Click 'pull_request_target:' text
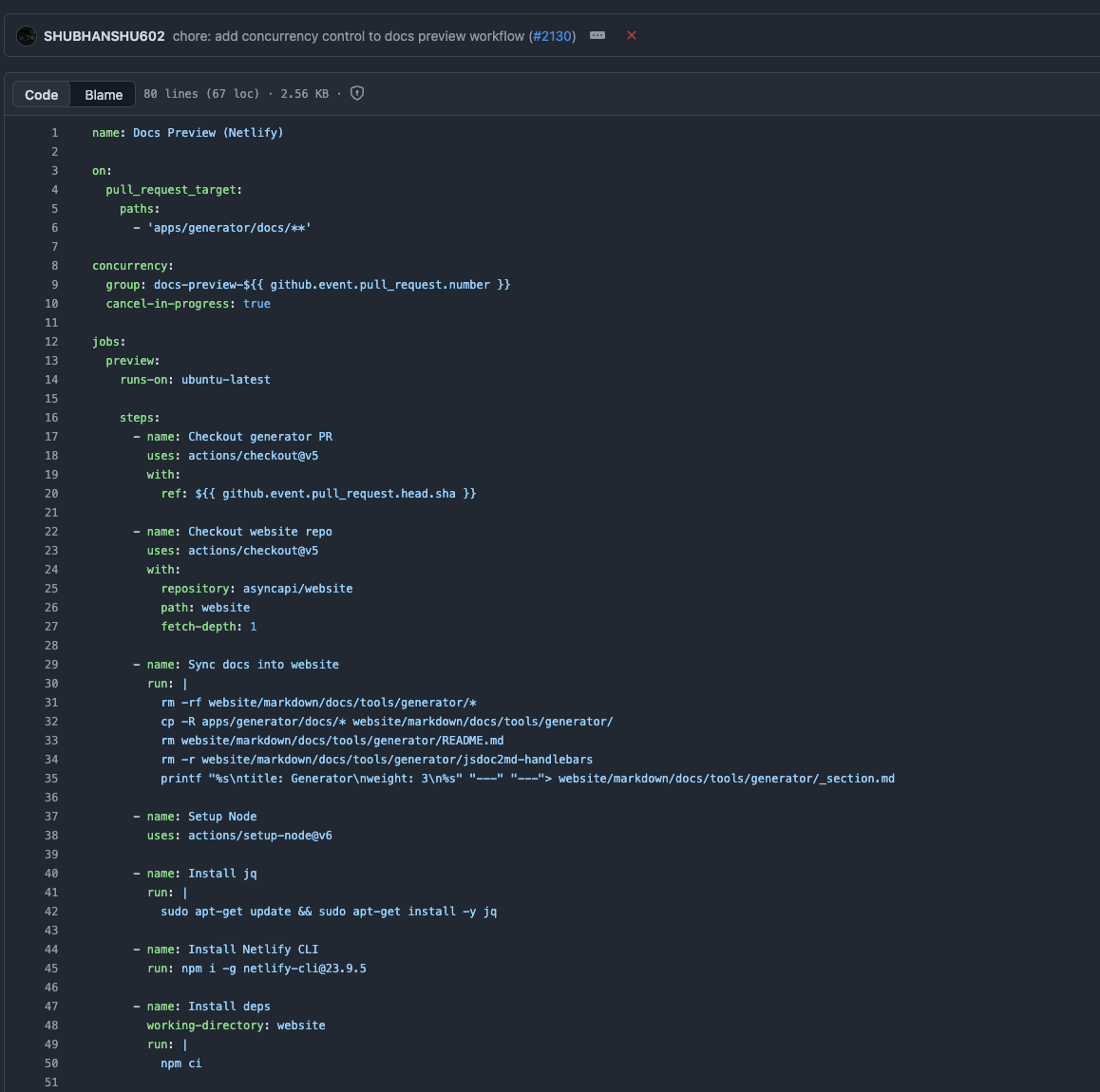 click(x=174, y=190)
